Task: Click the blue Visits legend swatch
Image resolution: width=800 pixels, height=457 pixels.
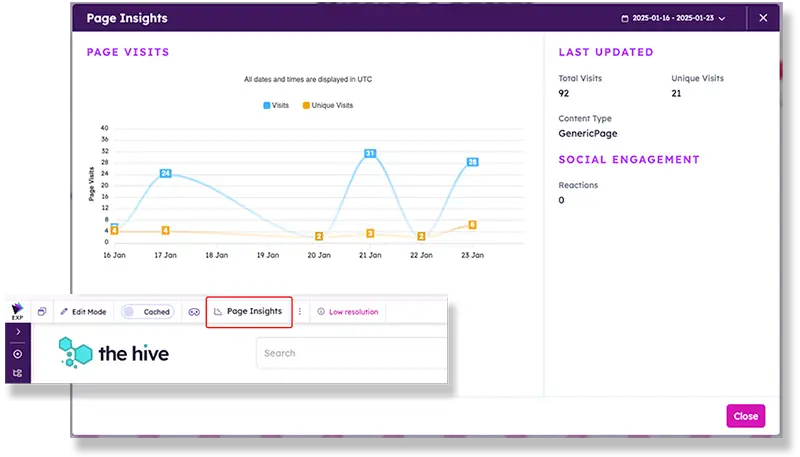Action: 266,106
